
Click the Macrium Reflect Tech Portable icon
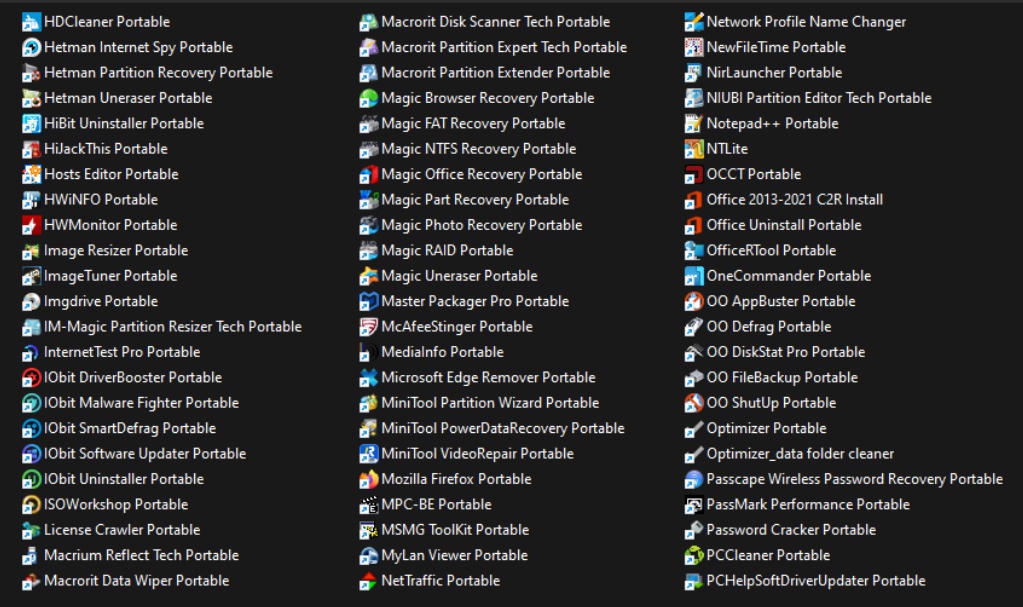31,556
